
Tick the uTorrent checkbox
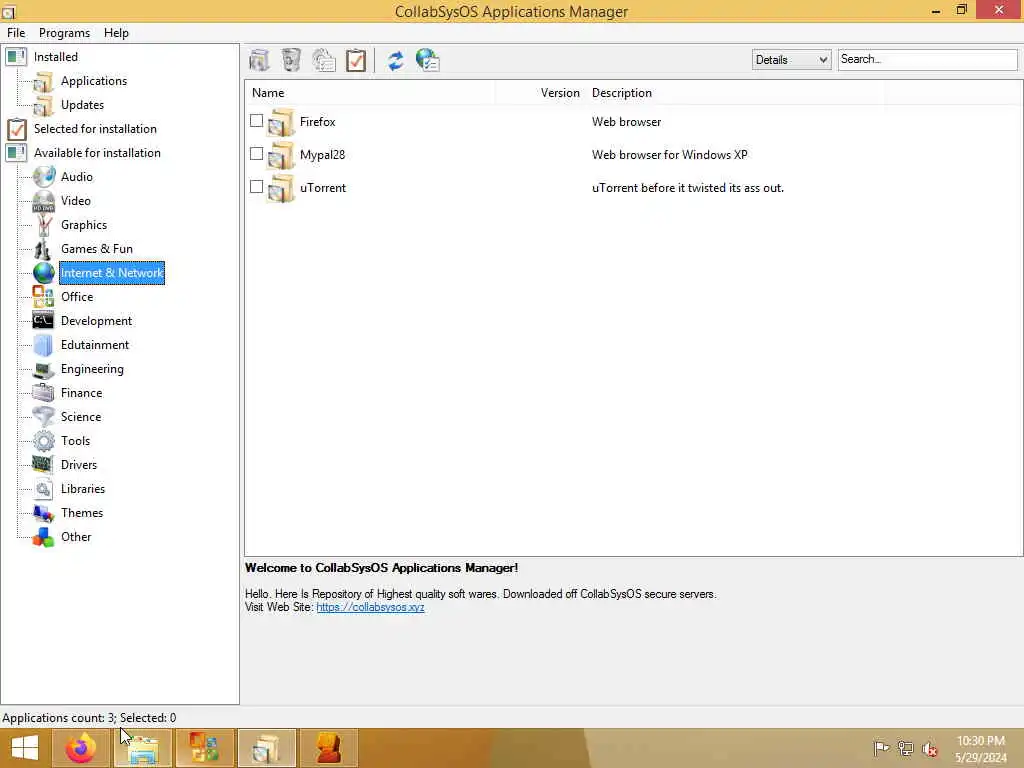257,187
